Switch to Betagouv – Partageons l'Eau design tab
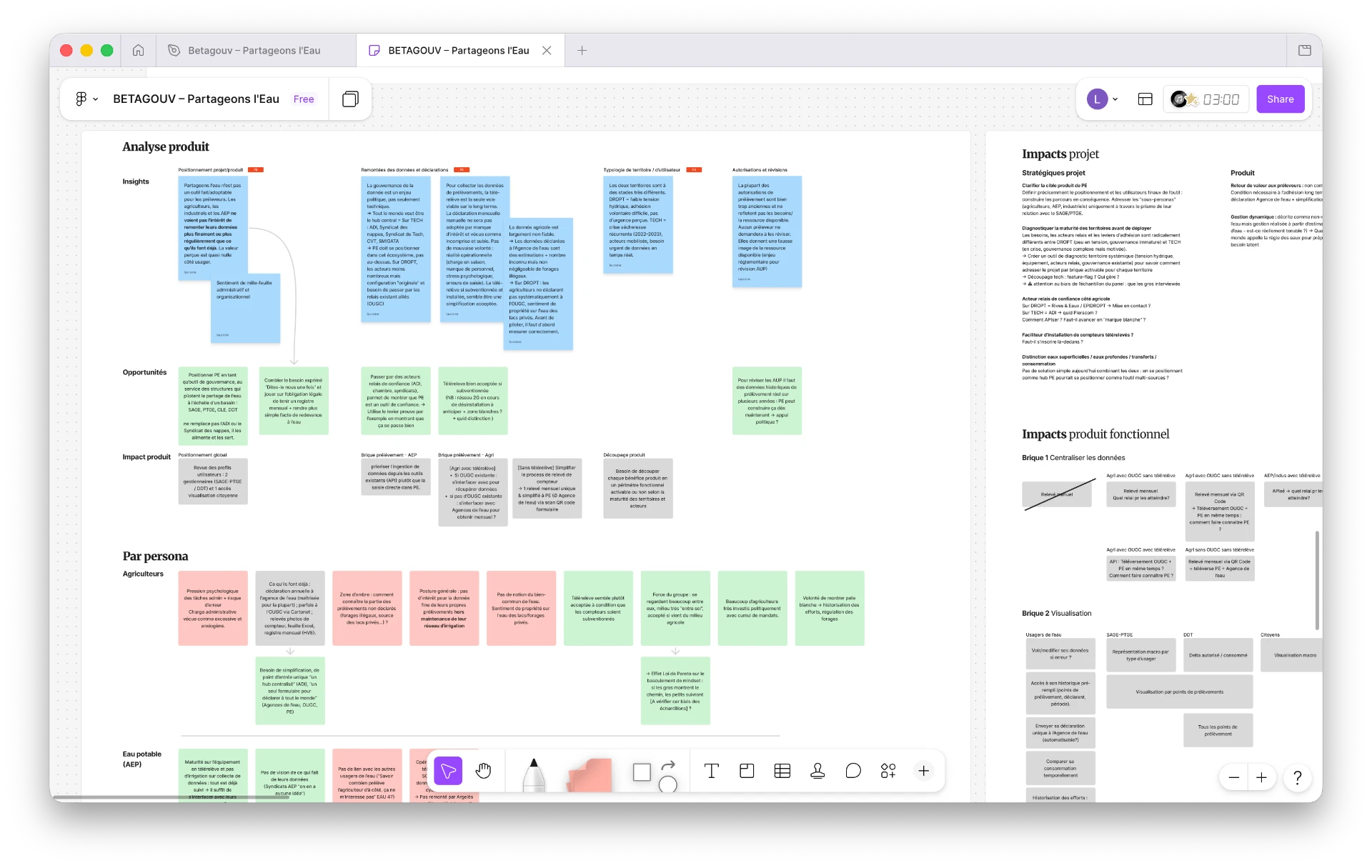 [255, 50]
